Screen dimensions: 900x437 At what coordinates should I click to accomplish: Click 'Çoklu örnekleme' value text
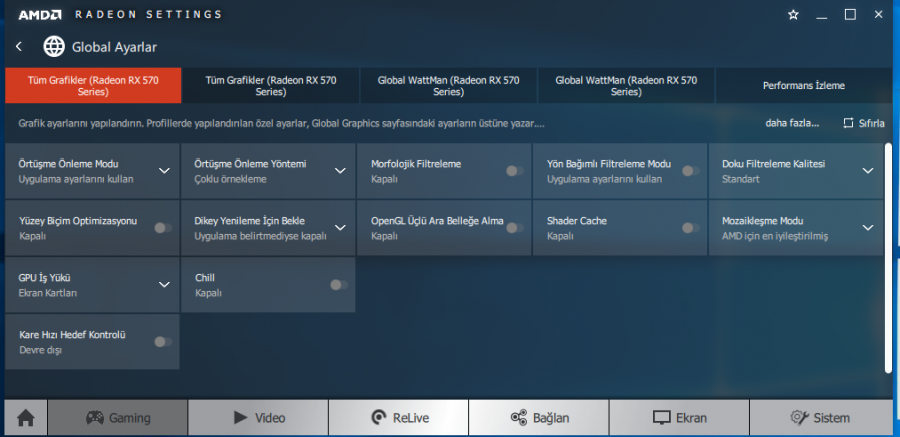(x=230, y=179)
